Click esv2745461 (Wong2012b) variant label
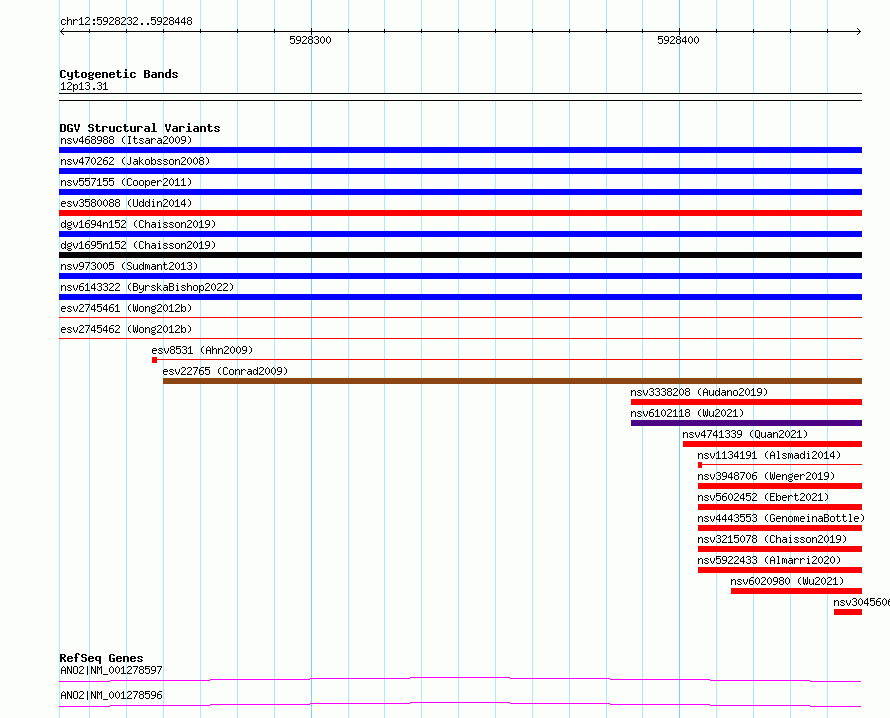 click(x=126, y=308)
